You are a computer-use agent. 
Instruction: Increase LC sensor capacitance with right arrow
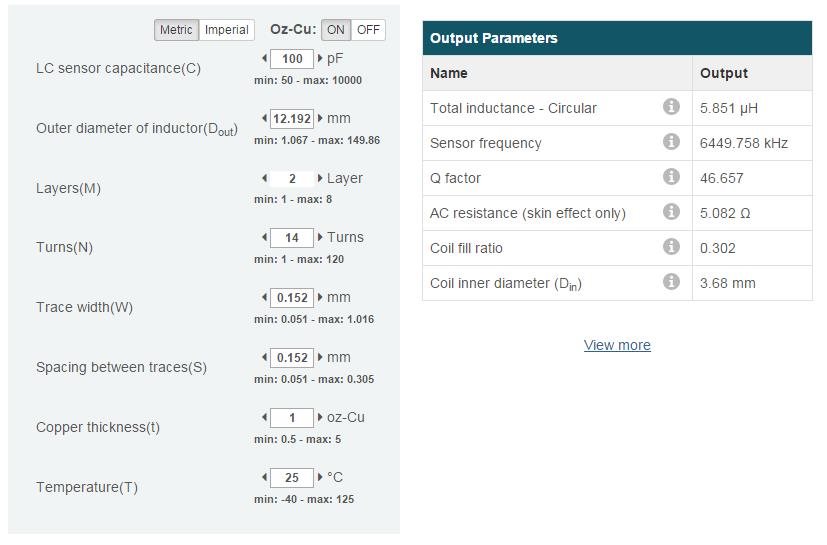tap(320, 58)
